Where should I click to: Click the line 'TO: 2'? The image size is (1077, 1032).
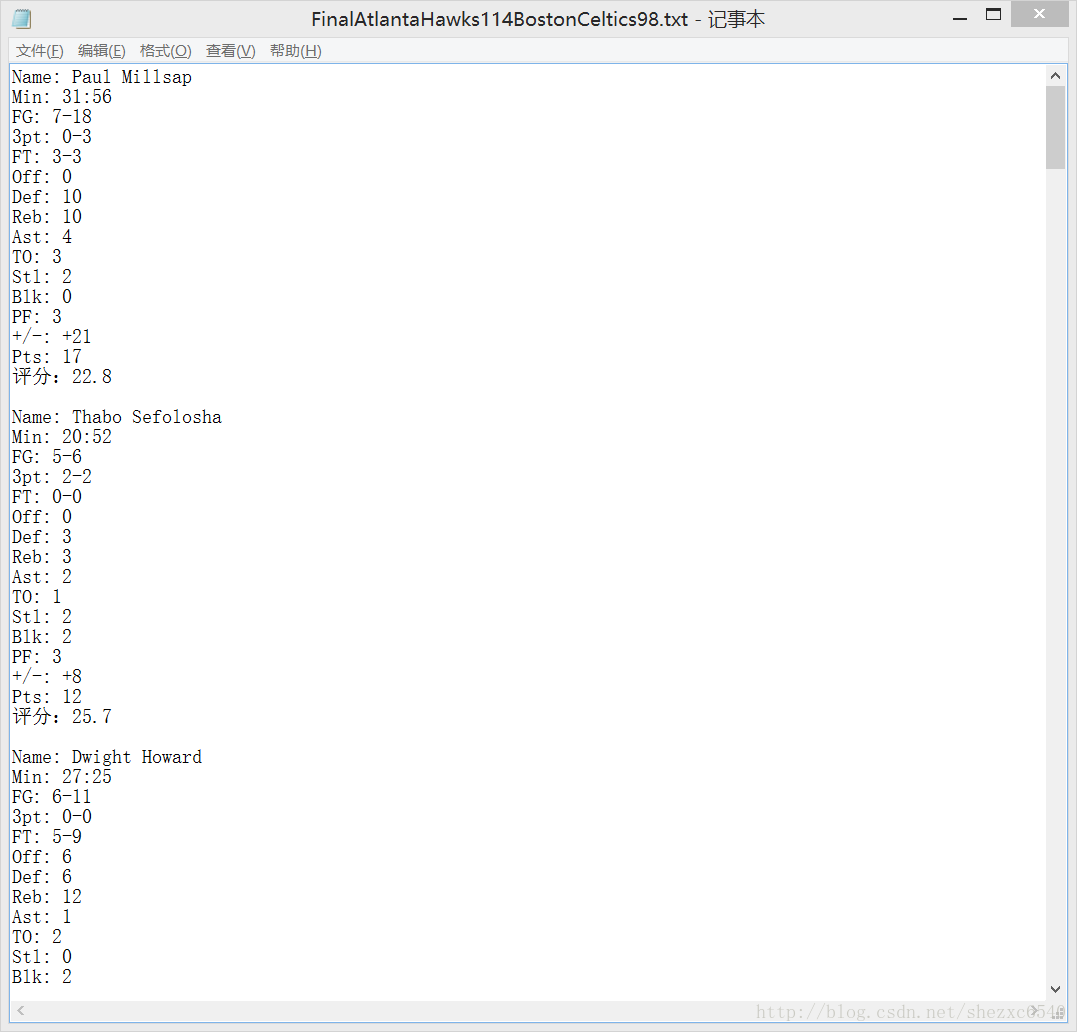pyautogui.click(x=37, y=937)
